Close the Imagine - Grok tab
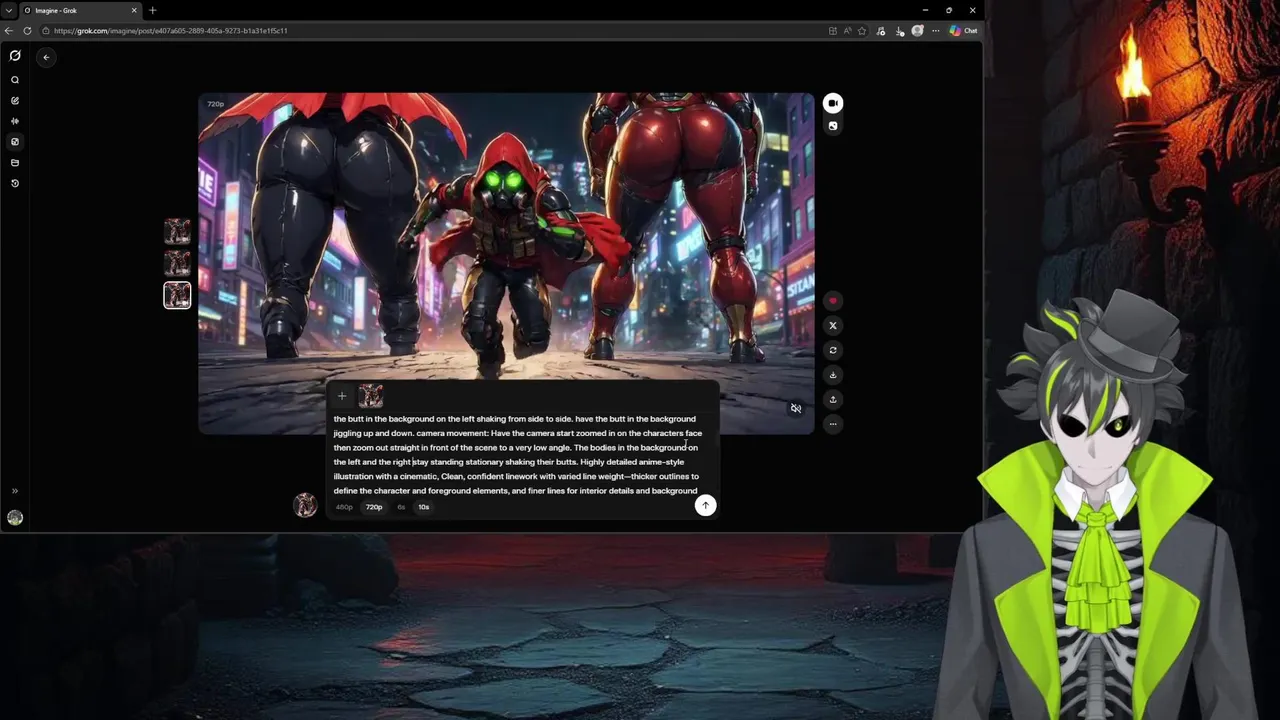The image size is (1280, 720). click(134, 10)
